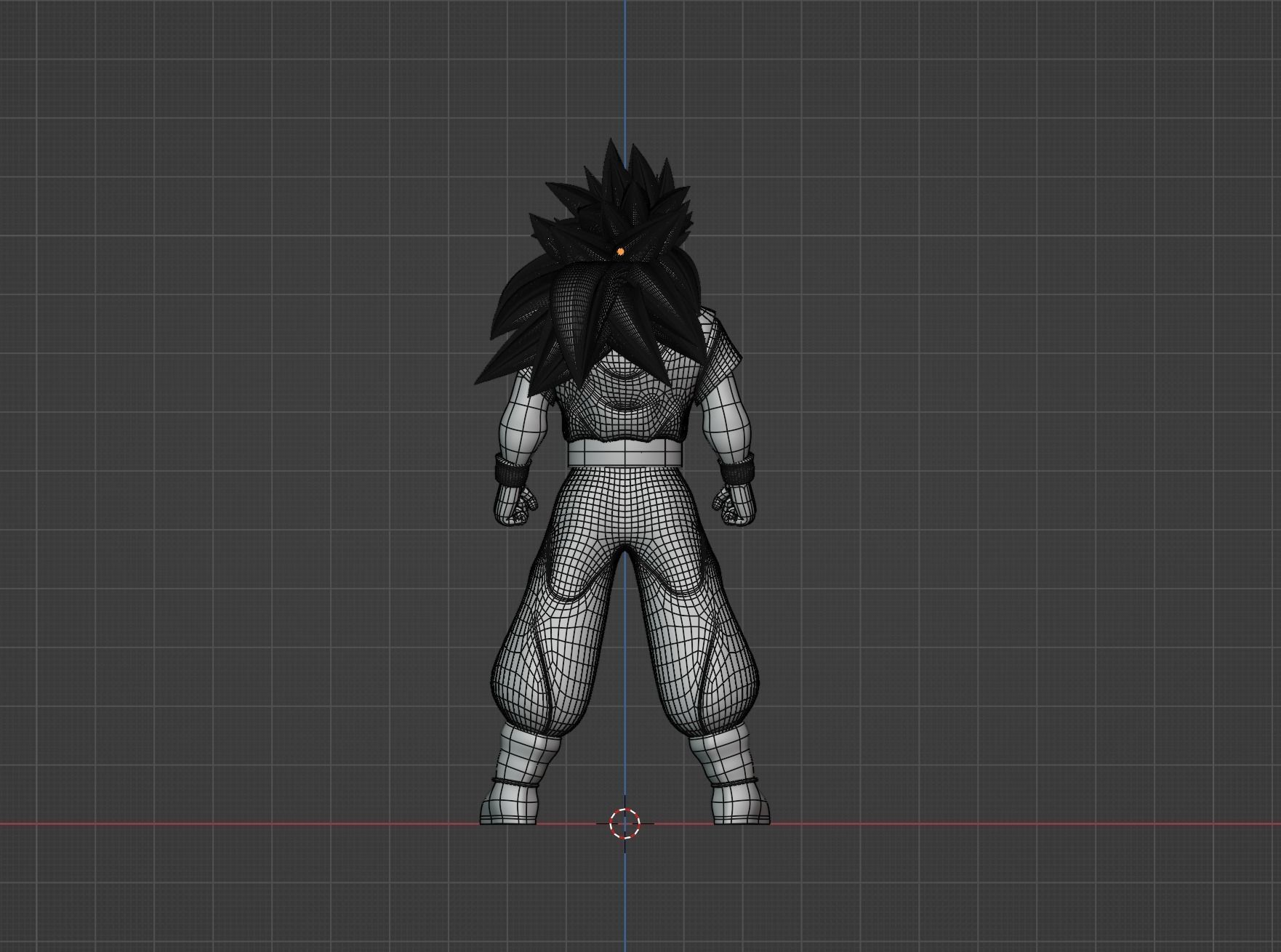Select the boot on the screen-left side
1281x952 pixels.
click(x=518, y=773)
